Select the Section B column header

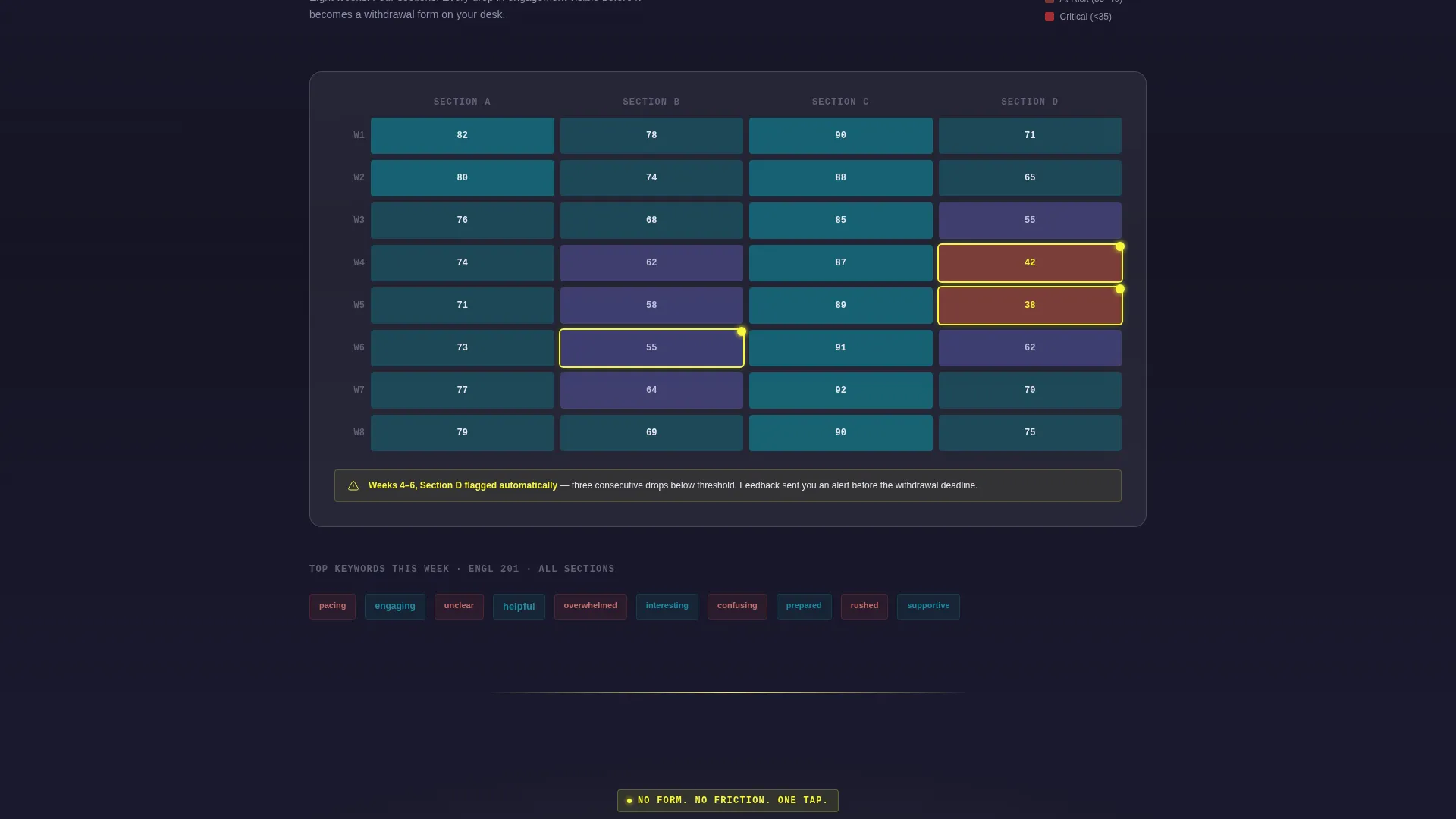click(x=651, y=102)
